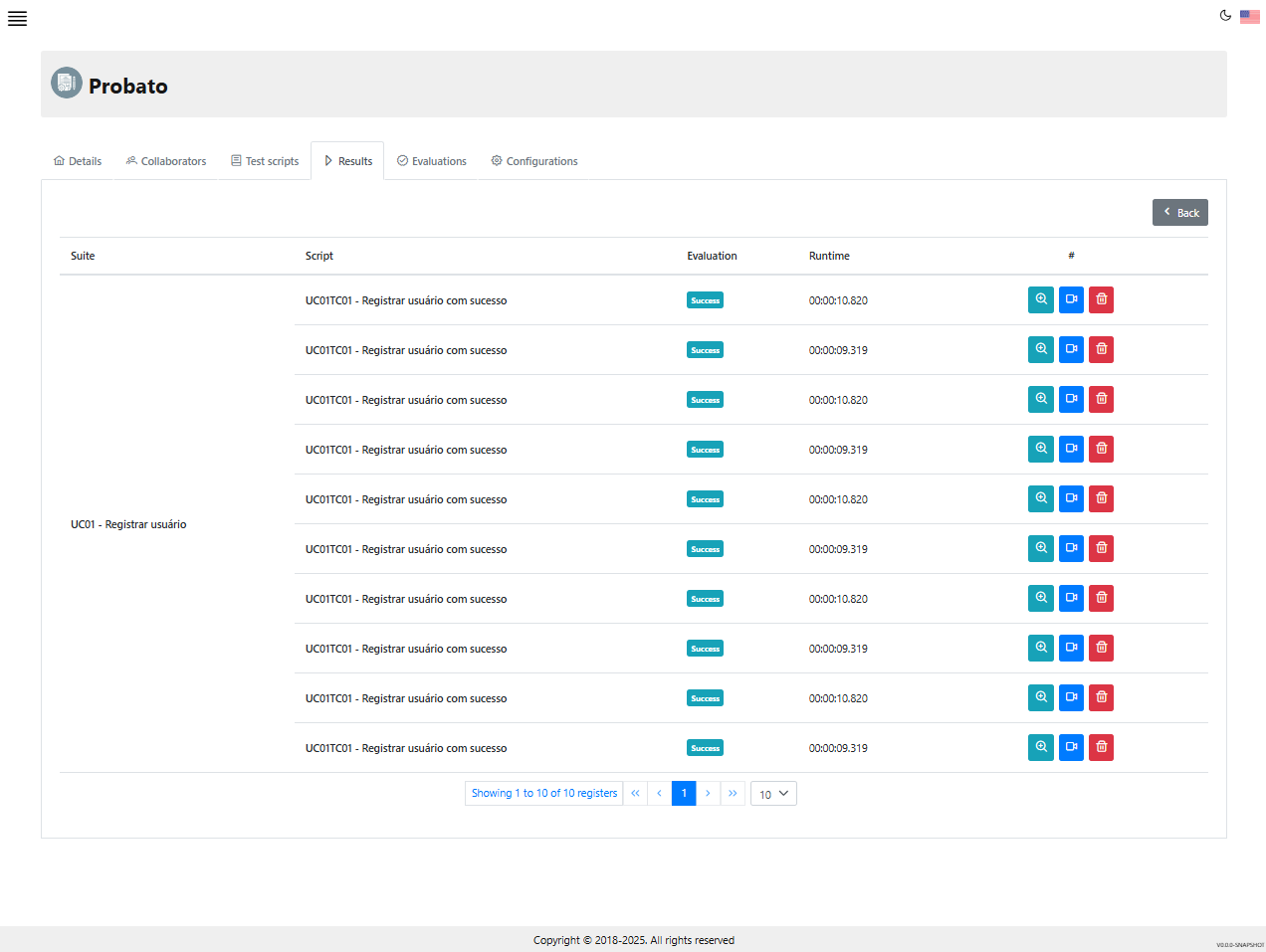Open the hamburger menu
Viewport: 1266px width, 952px height.
point(17,19)
